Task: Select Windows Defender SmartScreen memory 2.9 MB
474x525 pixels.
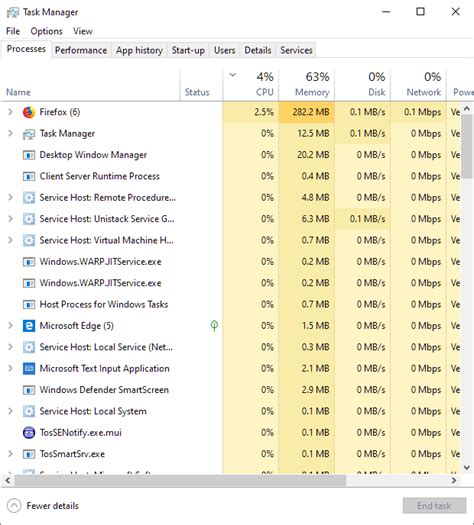Action: tap(307, 390)
